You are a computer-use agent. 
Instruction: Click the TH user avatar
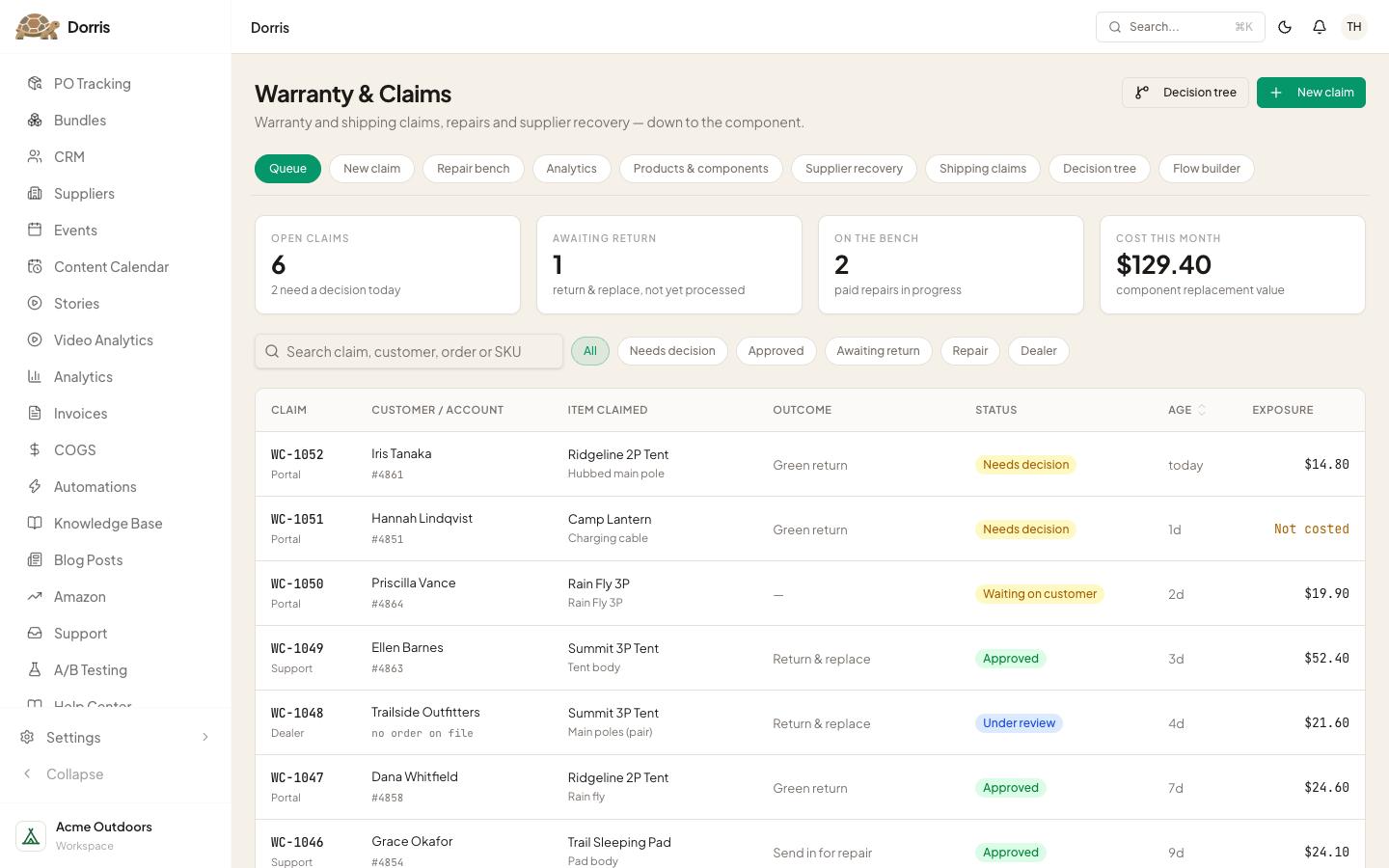pyautogui.click(x=1354, y=27)
